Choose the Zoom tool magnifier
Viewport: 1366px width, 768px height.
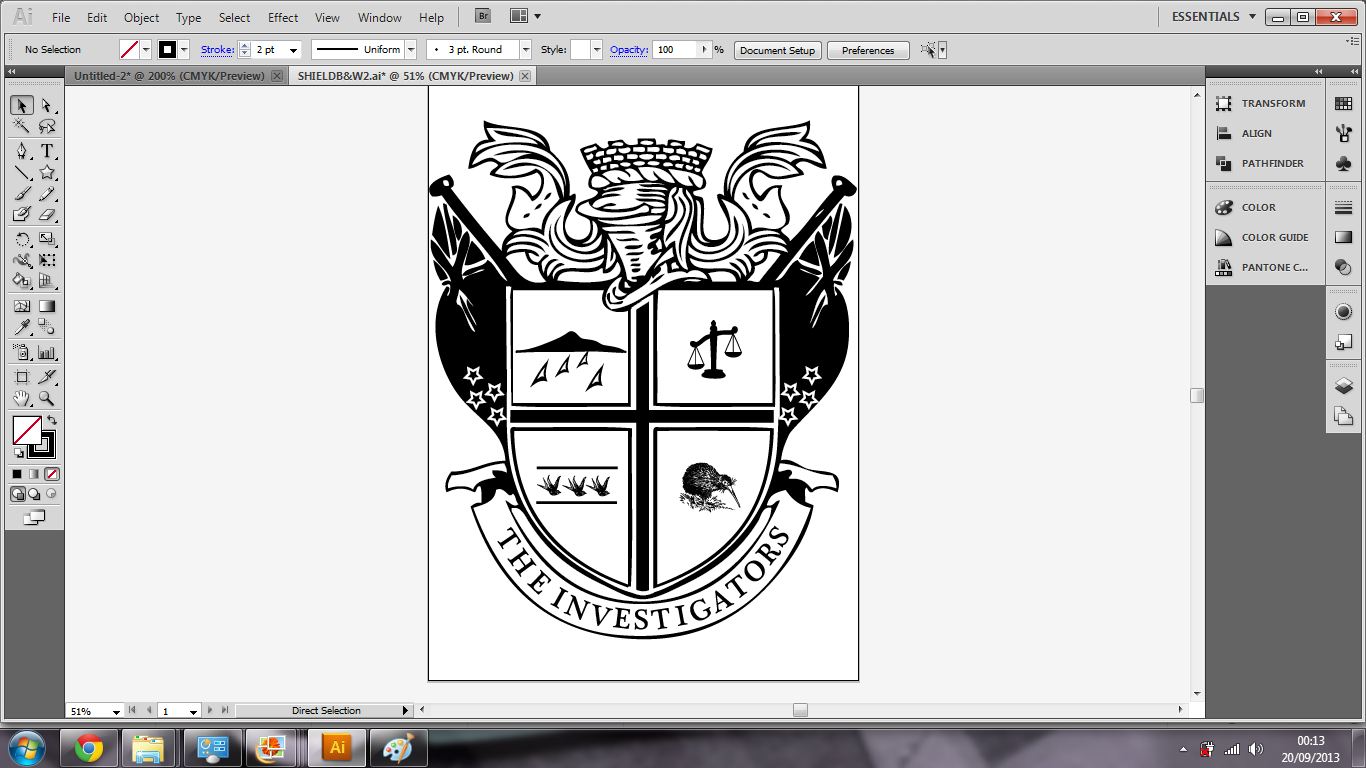pyautogui.click(x=46, y=399)
